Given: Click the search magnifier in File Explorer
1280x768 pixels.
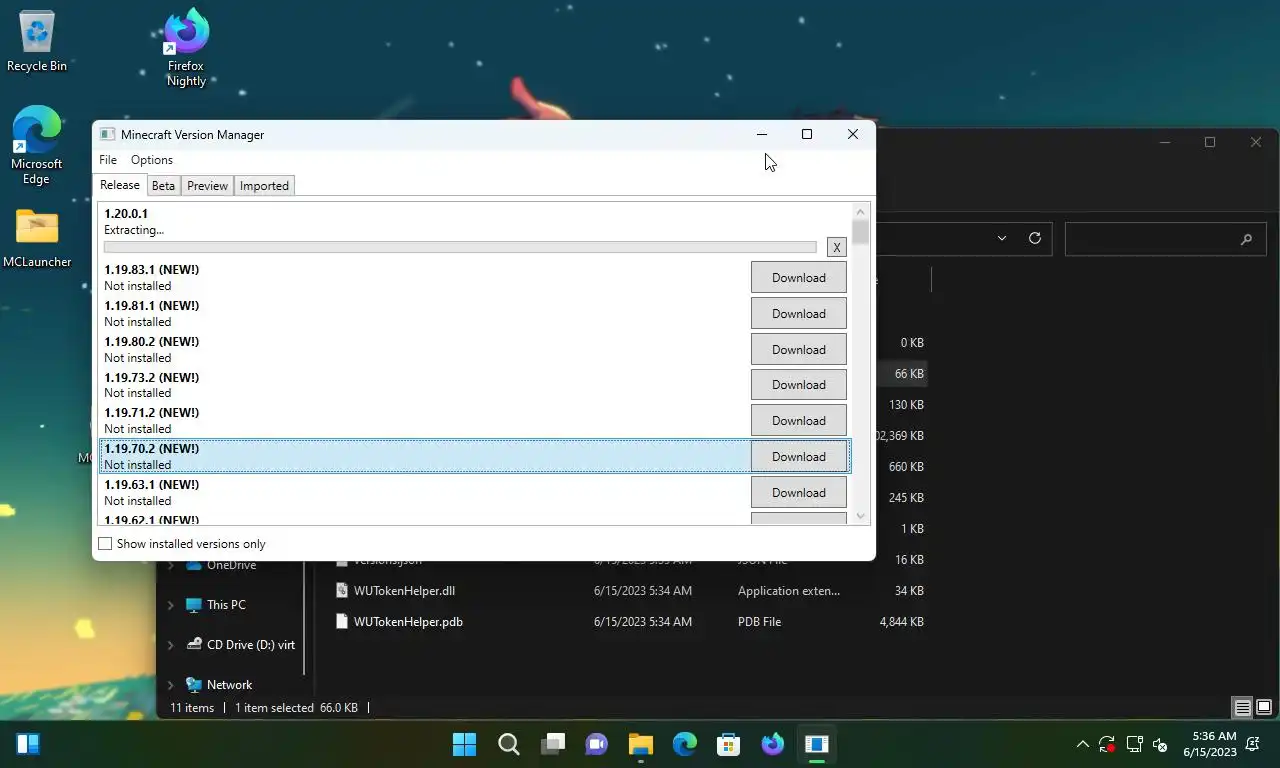Looking at the screenshot, I should point(1246,239).
